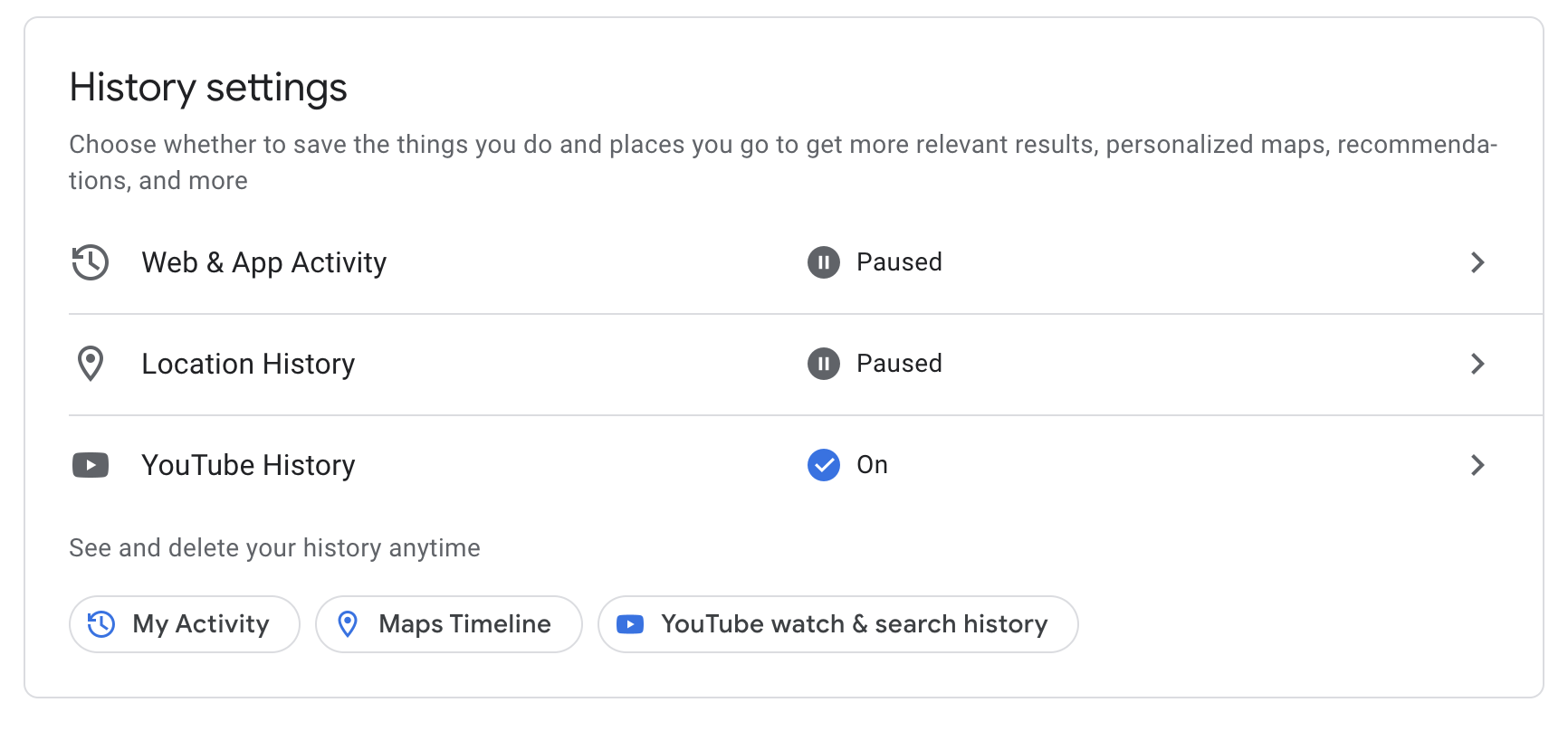
Task: Open the Location History row
Action: point(806,364)
